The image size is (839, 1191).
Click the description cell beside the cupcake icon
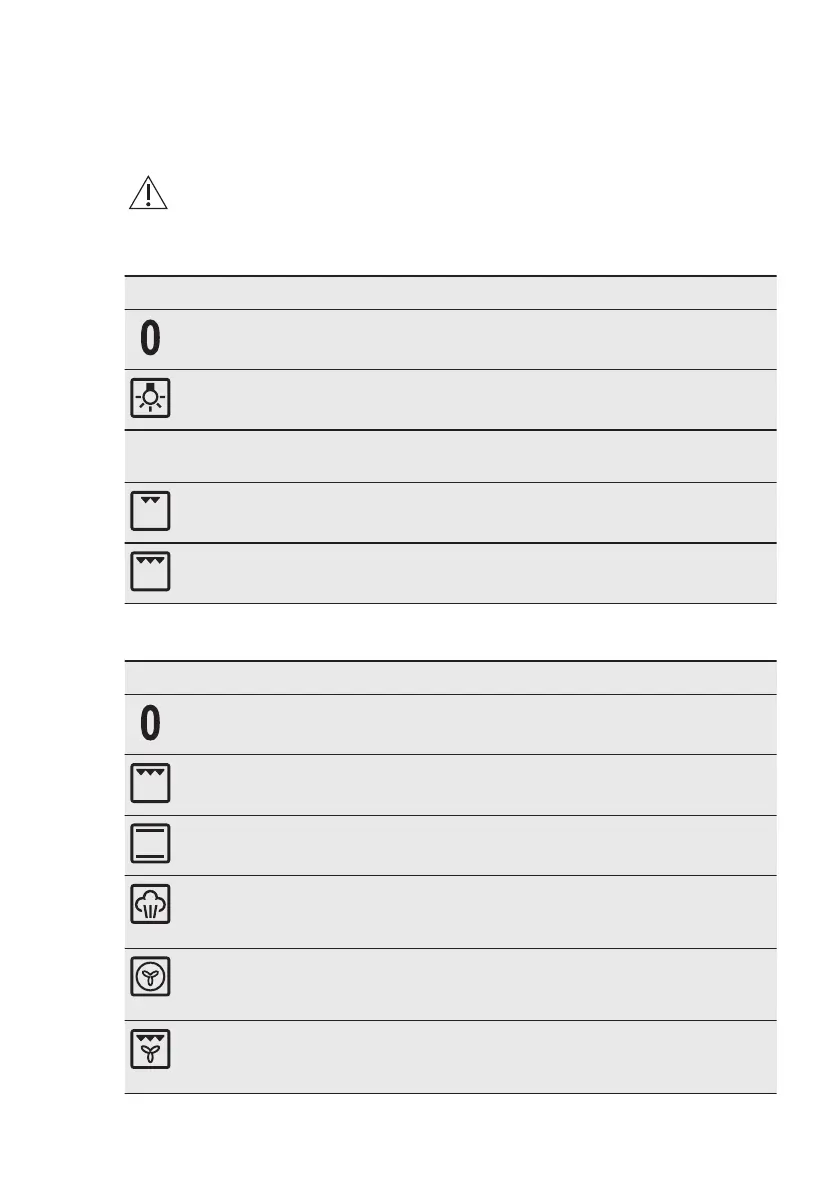[477, 911]
